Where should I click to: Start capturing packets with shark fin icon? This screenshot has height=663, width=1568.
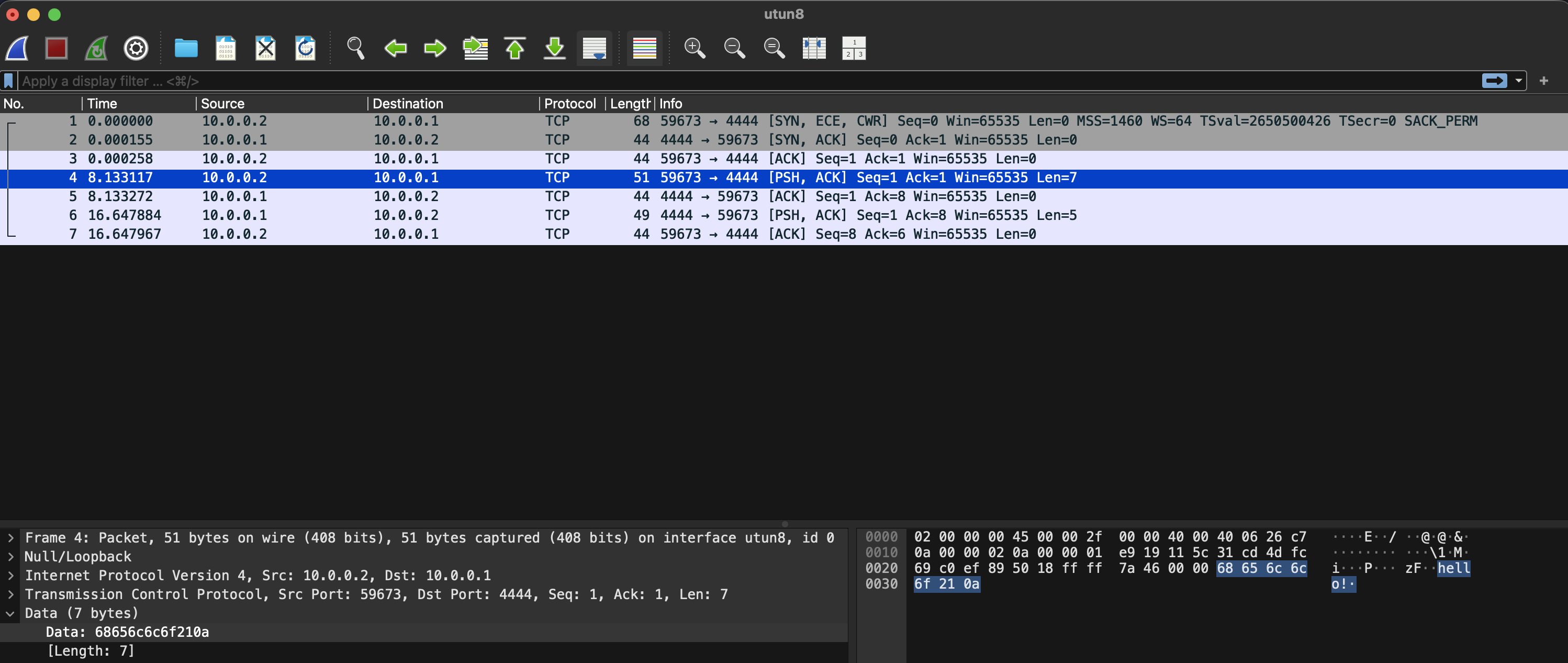pos(17,48)
